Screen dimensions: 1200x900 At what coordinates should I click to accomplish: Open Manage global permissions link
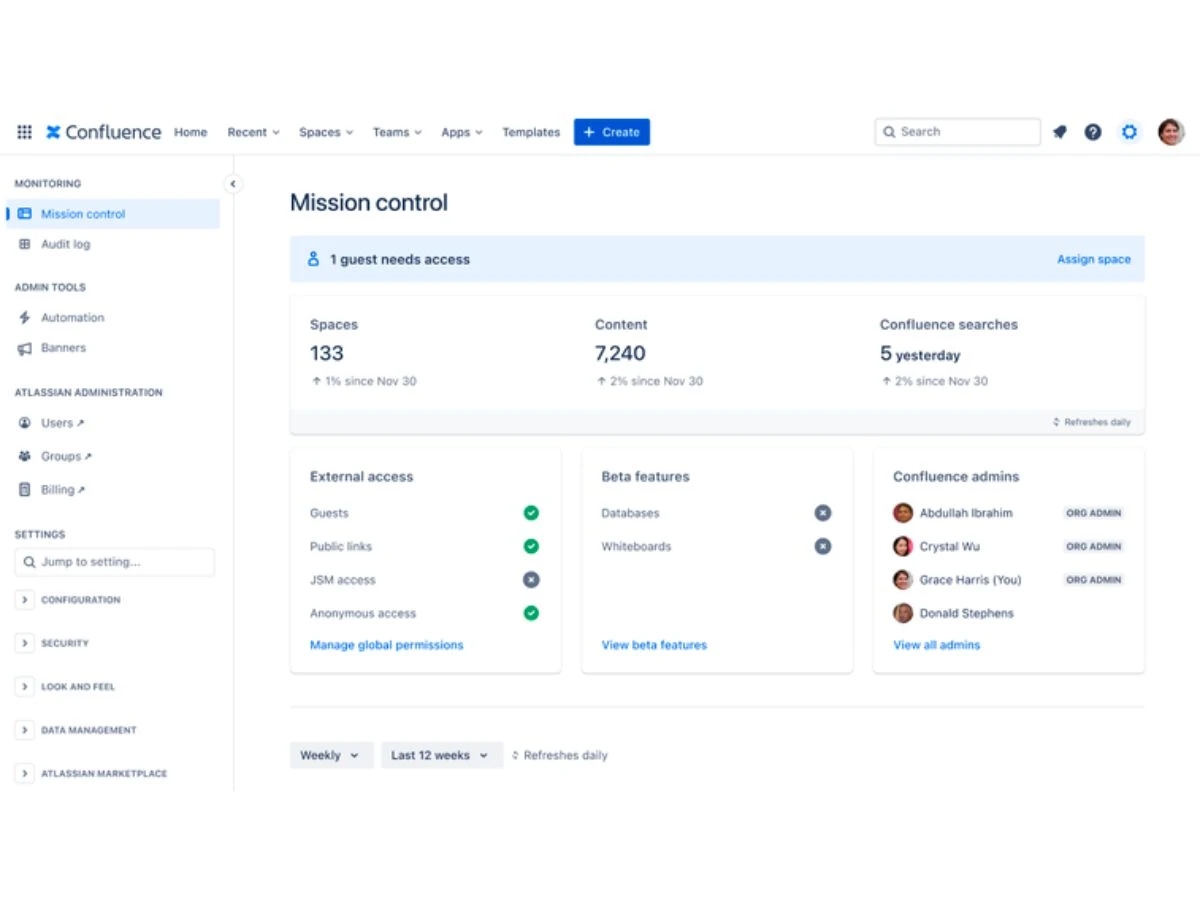387,645
